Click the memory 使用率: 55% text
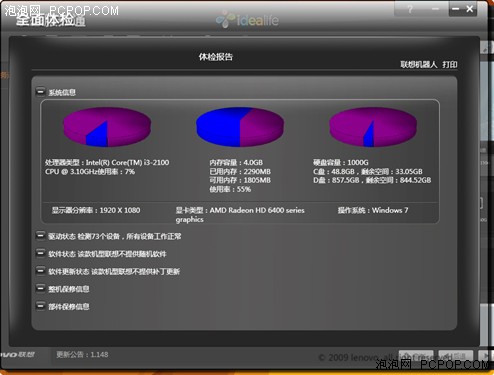Image resolution: width=494 pixels, height=375 pixels. tap(230, 189)
